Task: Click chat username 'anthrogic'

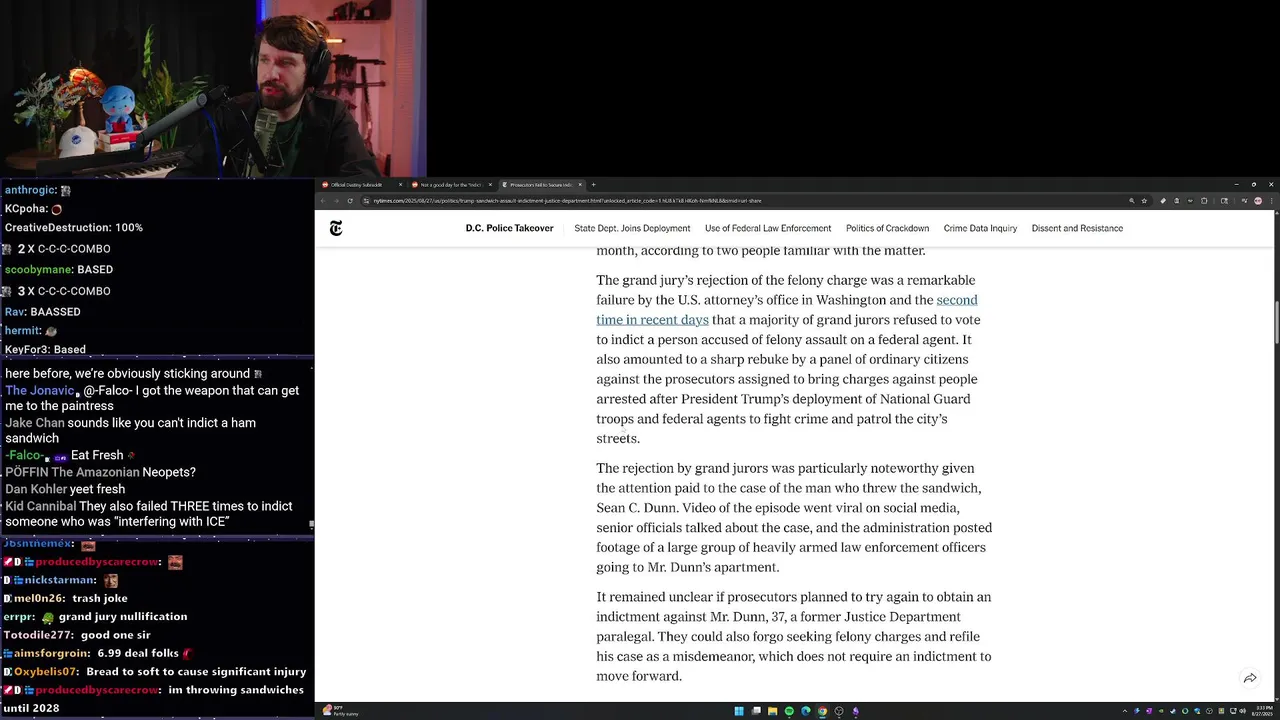Action: [30, 190]
